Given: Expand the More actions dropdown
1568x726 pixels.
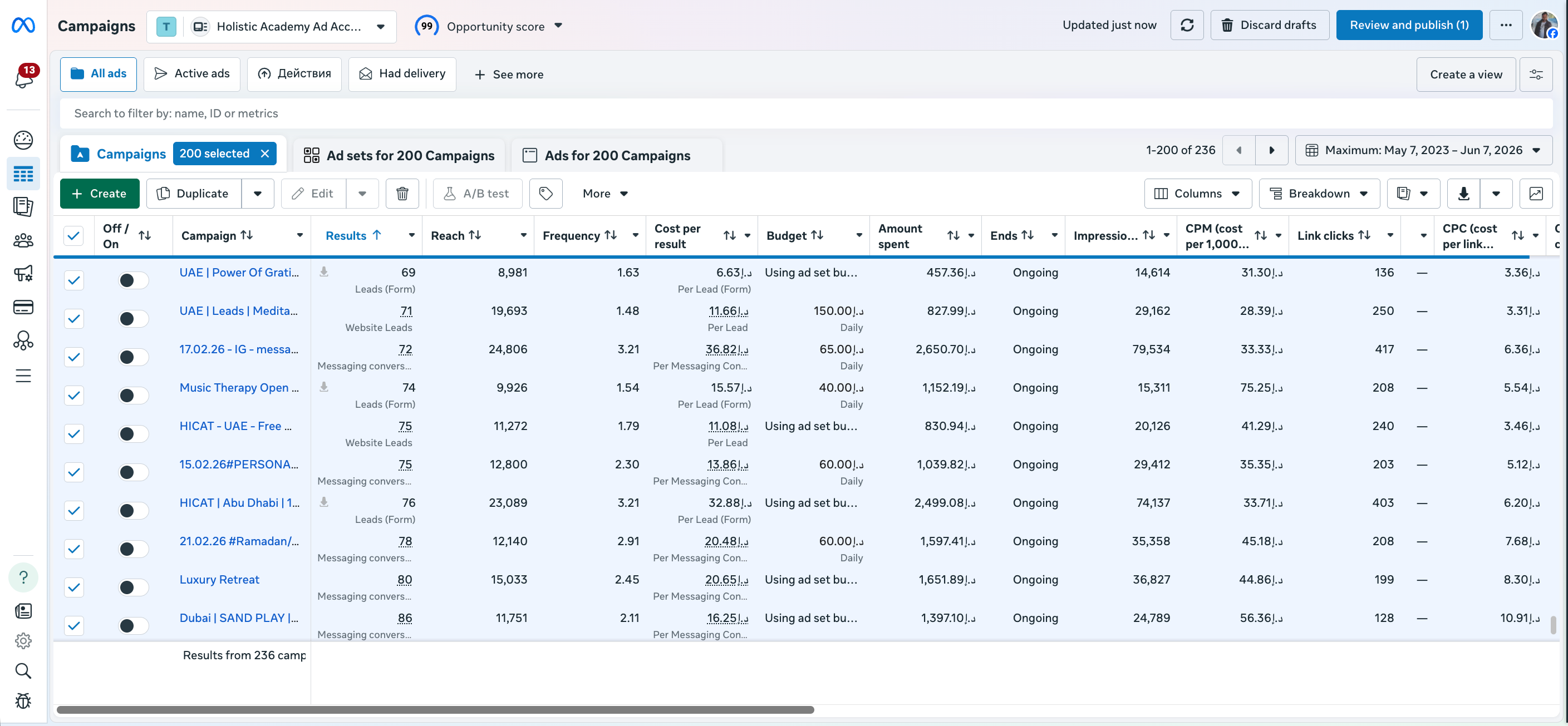Looking at the screenshot, I should tap(605, 194).
